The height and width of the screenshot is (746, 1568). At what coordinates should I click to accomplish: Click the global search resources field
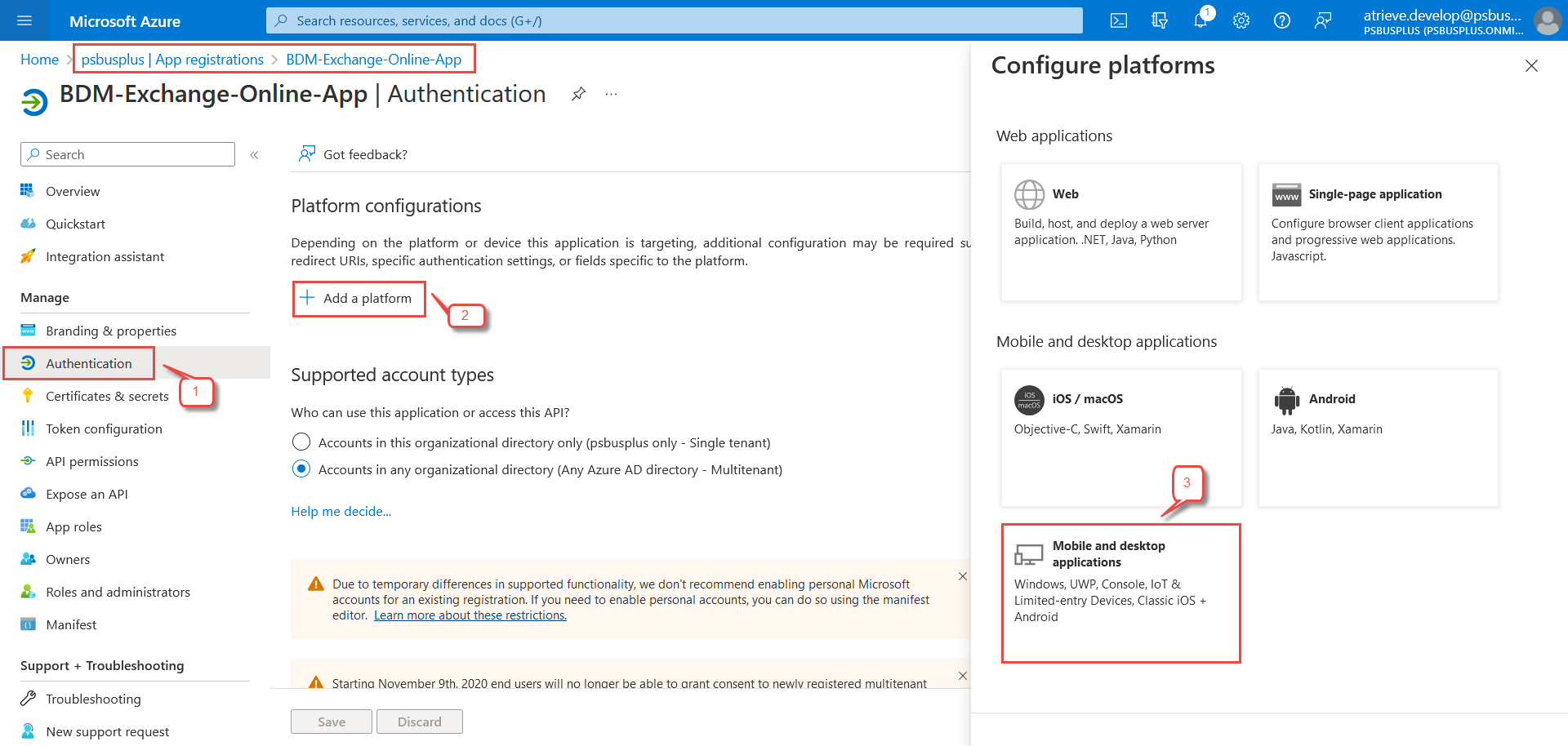click(674, 20)
